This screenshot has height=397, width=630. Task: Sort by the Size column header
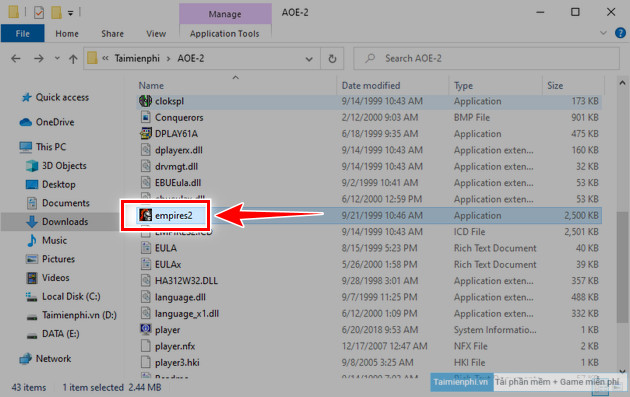pos(555,86)
